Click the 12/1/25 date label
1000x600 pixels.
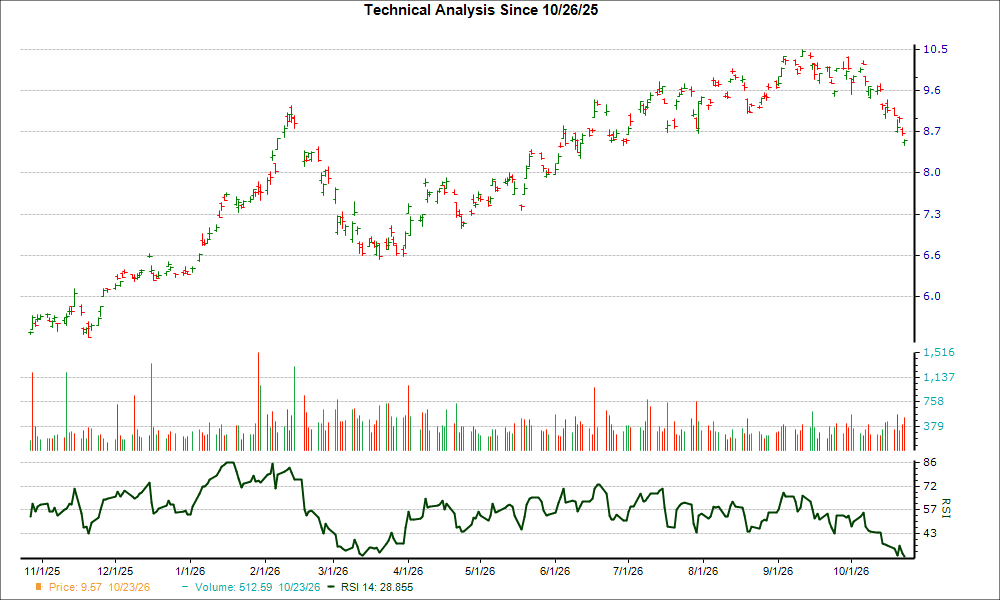pos(115,571)
